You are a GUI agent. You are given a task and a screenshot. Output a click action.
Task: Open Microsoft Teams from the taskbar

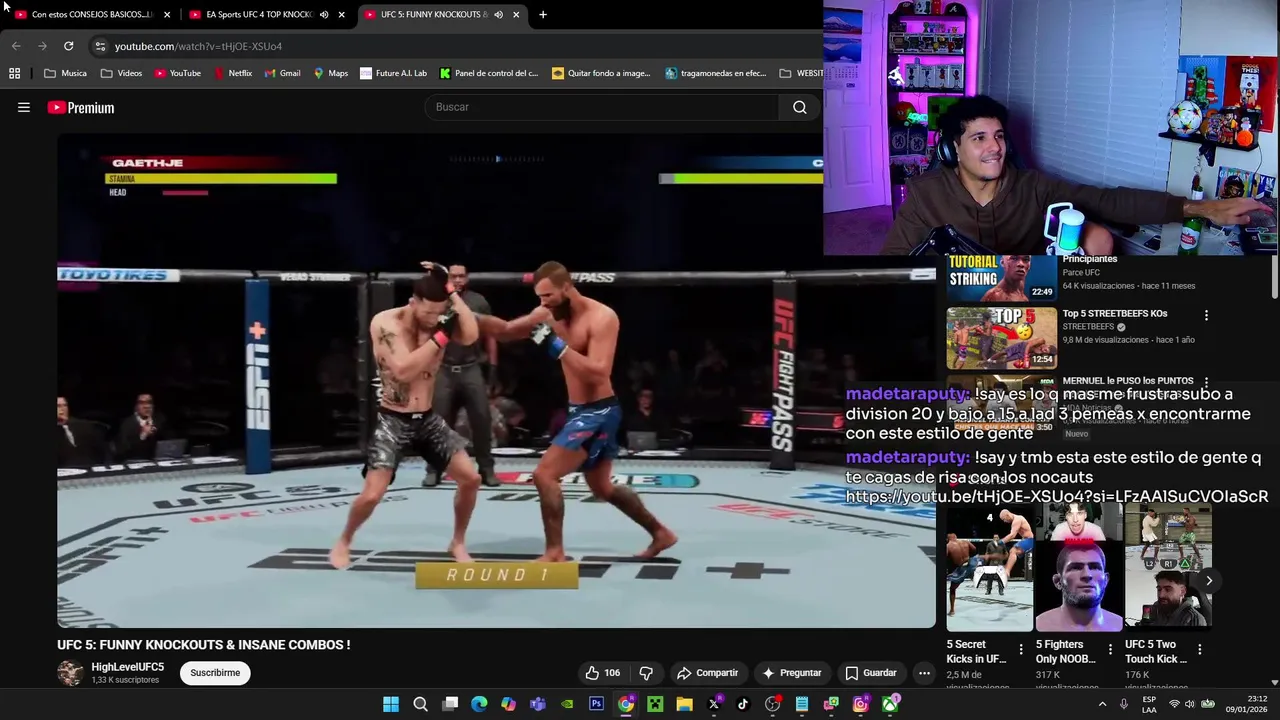point(538,704)
